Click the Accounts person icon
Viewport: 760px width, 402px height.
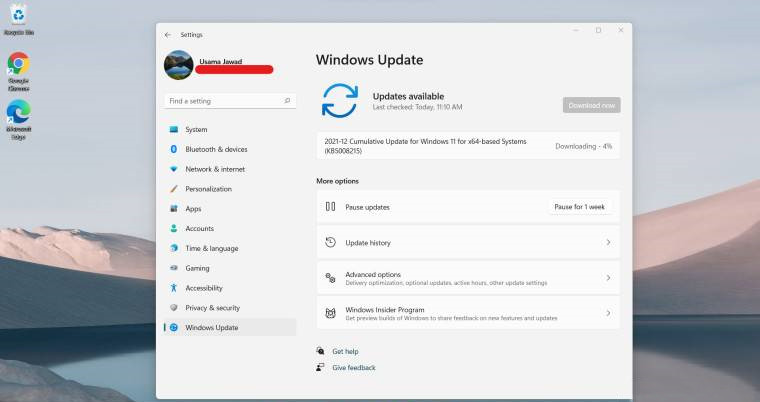tap(174, 228)
